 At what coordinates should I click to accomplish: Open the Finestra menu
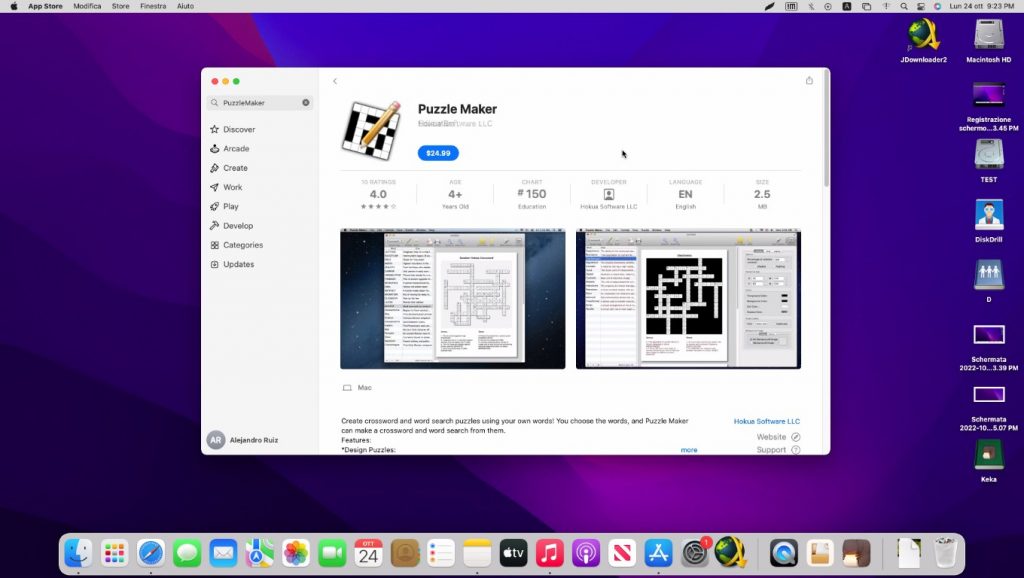click(153, 6)
